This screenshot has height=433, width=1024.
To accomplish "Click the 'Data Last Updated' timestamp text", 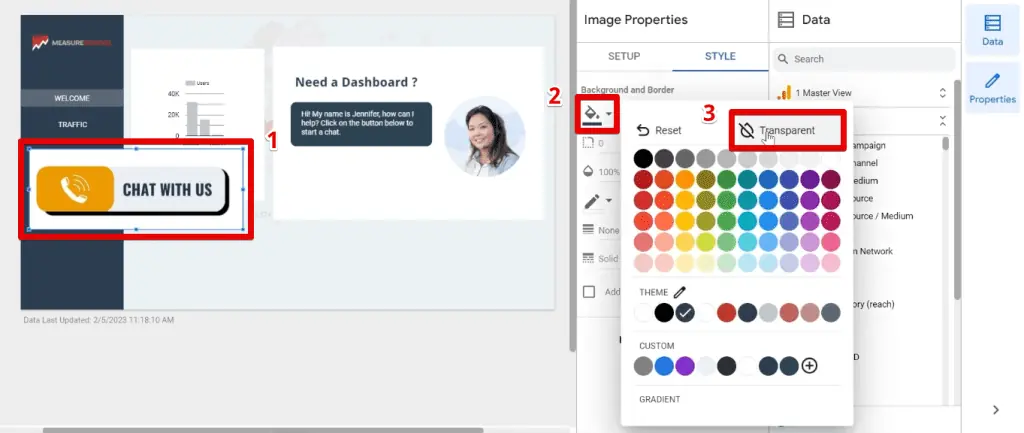I will pos(99,320).
